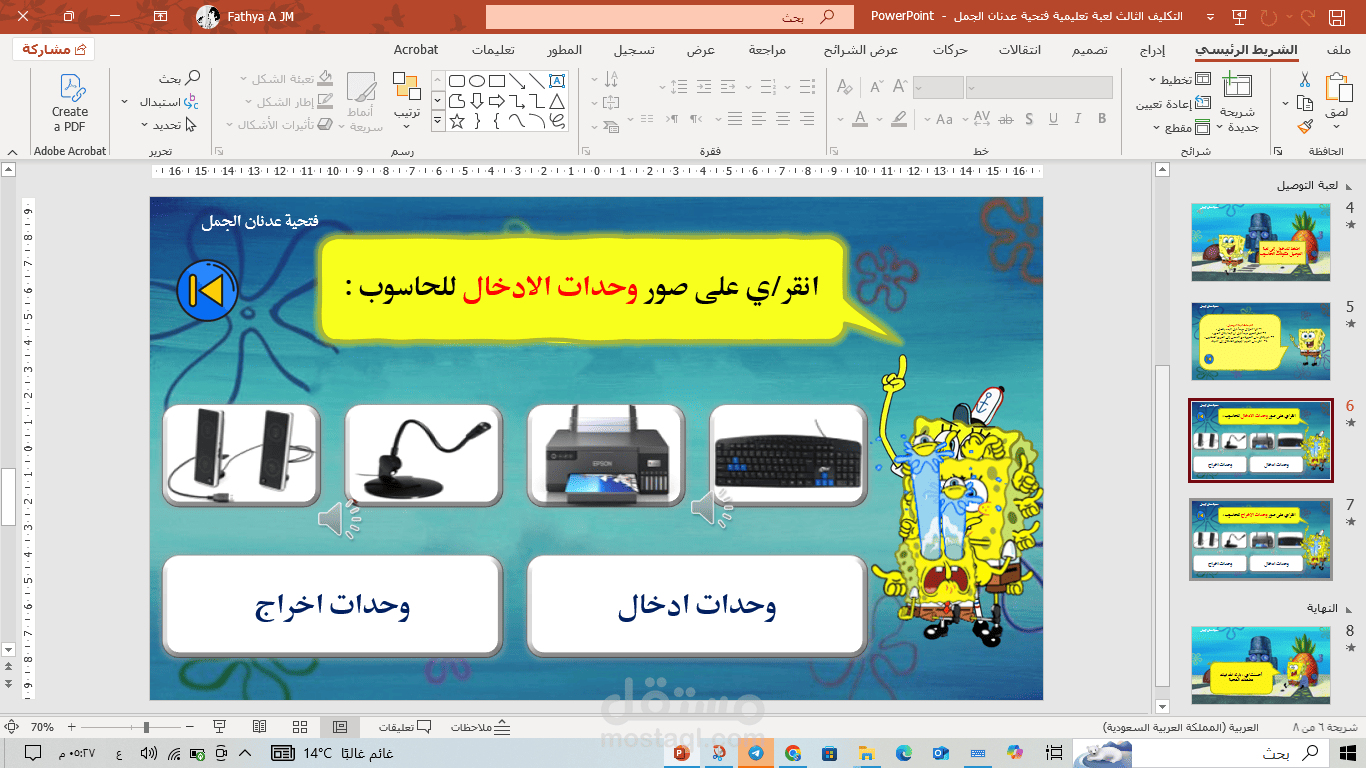This screenshot has width=1366, height=768.
Task: Start slide show from status bar icon
Action: [x=220, y=727]
